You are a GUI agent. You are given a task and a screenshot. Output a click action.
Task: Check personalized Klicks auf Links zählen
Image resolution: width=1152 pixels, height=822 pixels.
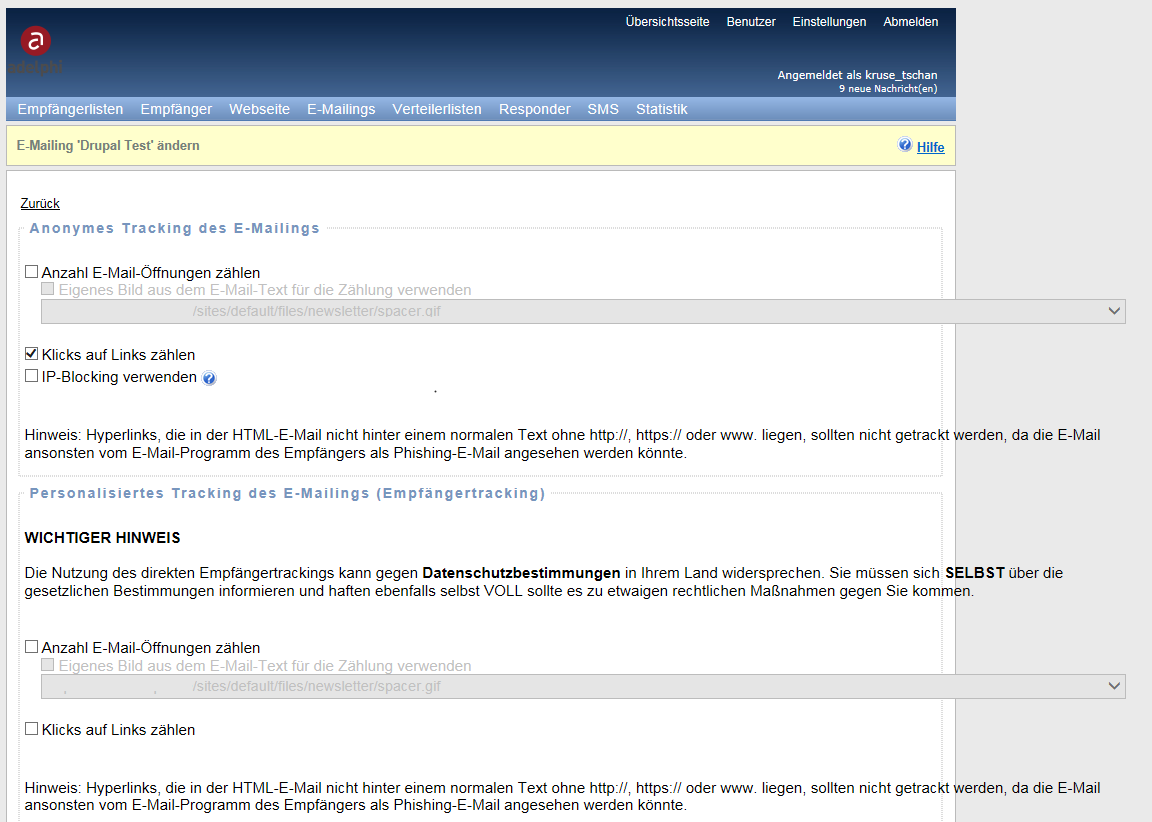point(32,729)
